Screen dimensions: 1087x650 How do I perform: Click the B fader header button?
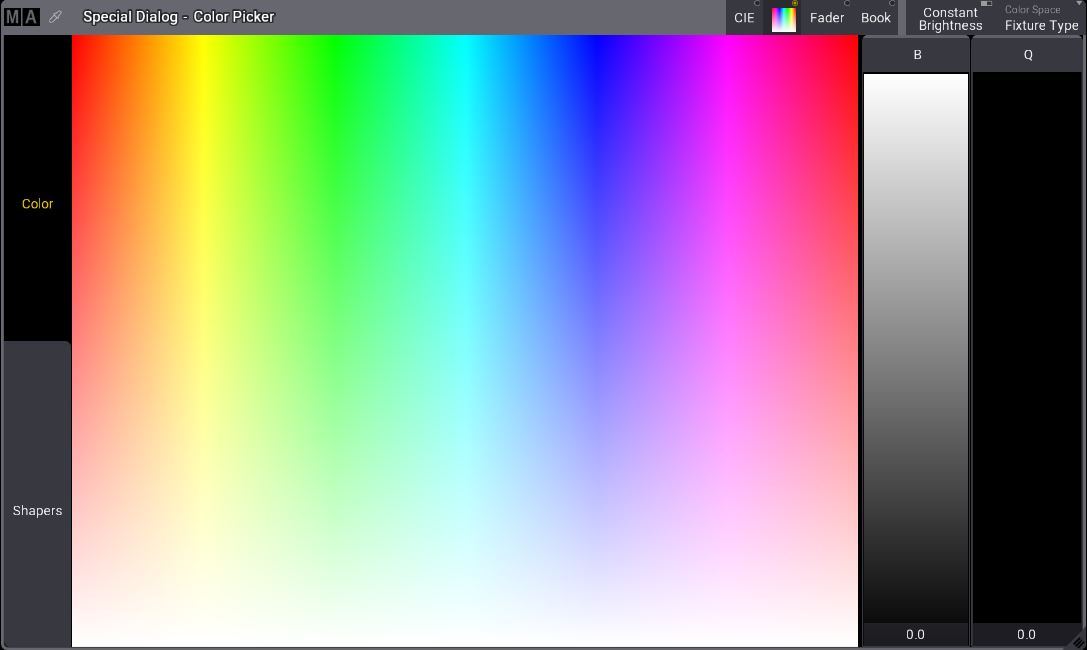click(x=917, y=55)
